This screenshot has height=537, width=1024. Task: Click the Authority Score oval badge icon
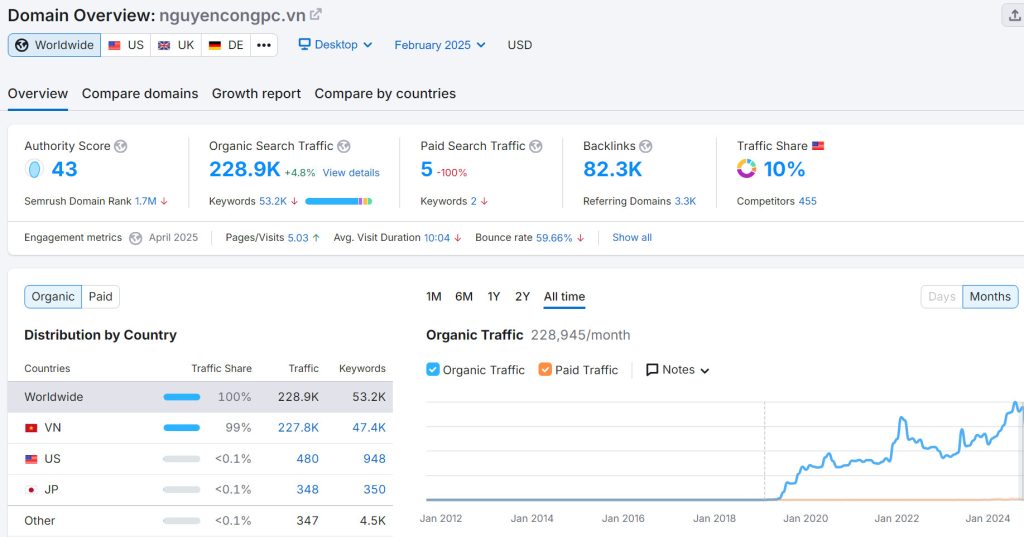pos(34,169)
